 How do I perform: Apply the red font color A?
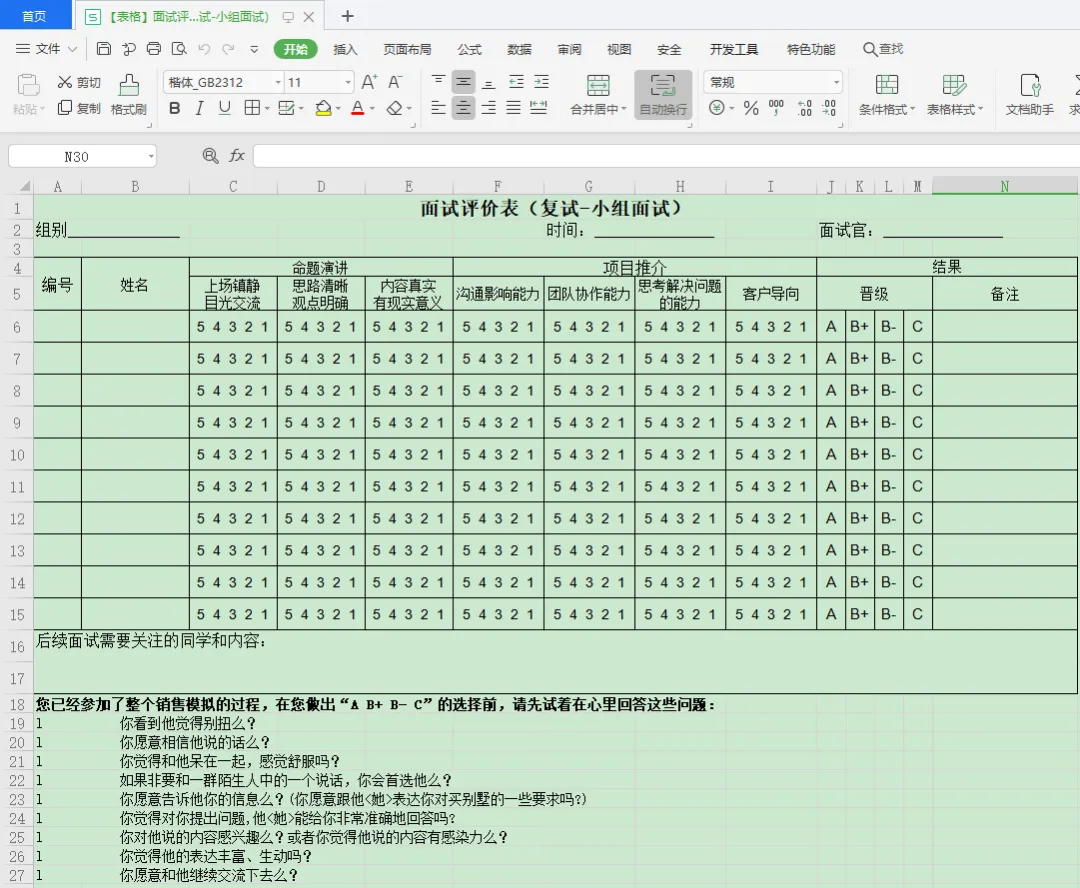pyautogui.click(x=357, y=108)
